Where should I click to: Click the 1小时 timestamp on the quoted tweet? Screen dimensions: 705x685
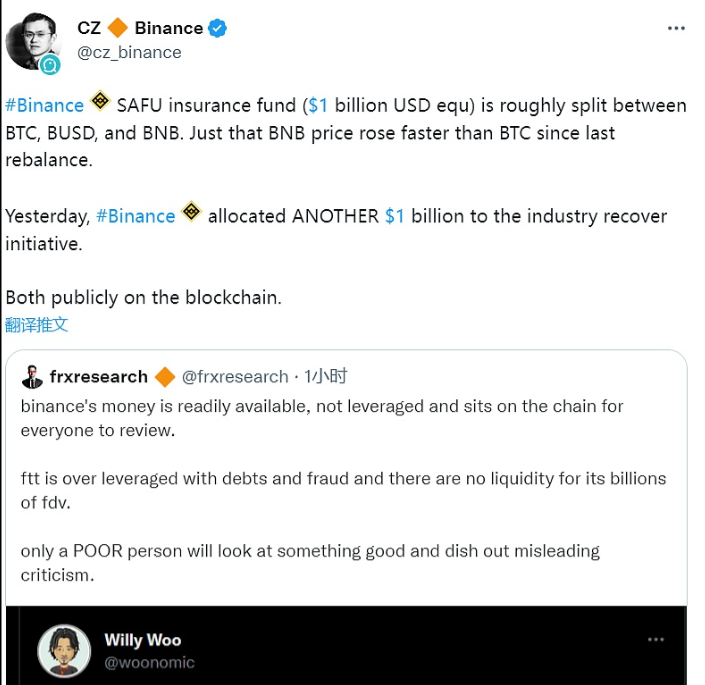tap(326, 377)
